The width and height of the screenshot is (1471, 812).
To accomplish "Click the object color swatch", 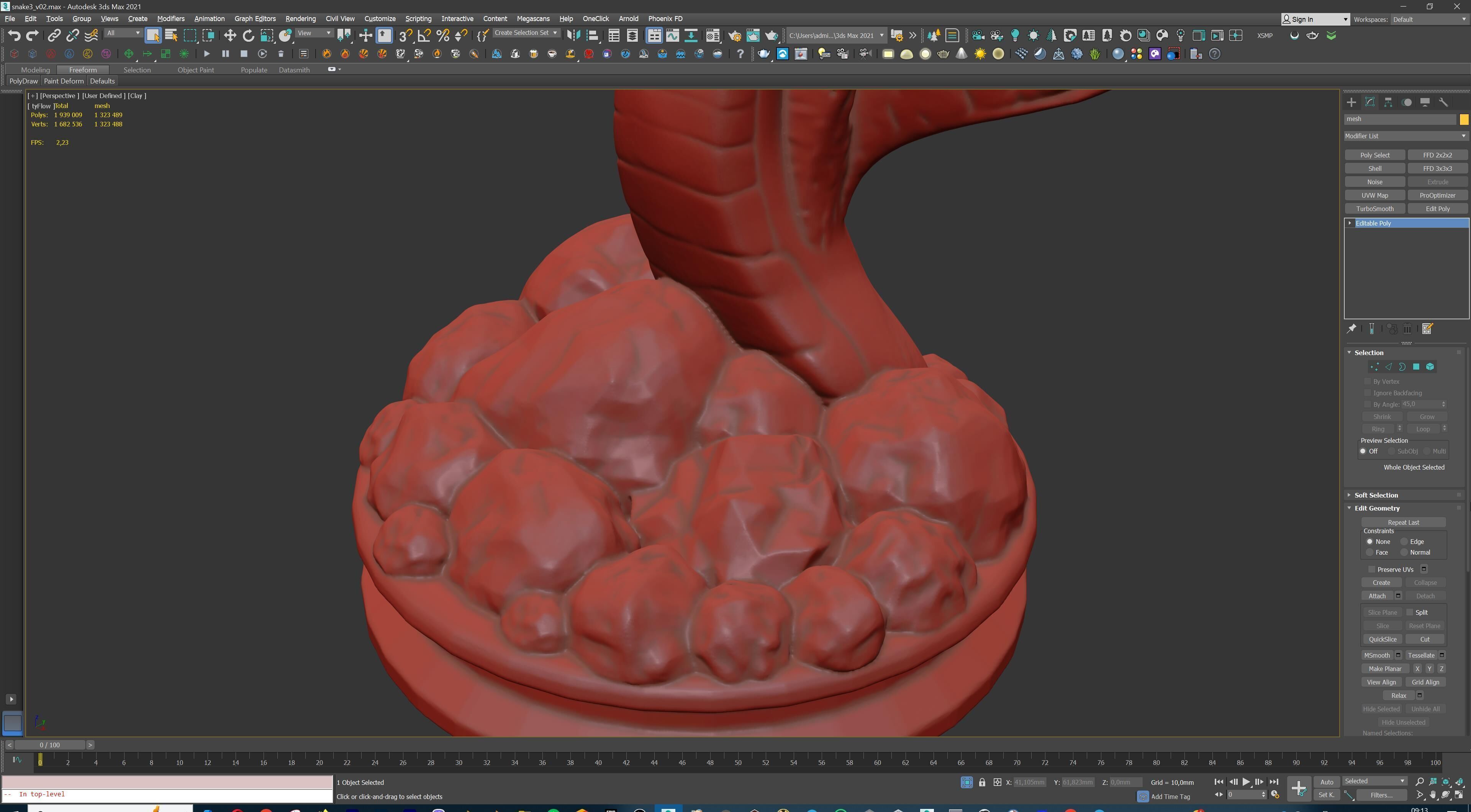I will coord(1464,120).
